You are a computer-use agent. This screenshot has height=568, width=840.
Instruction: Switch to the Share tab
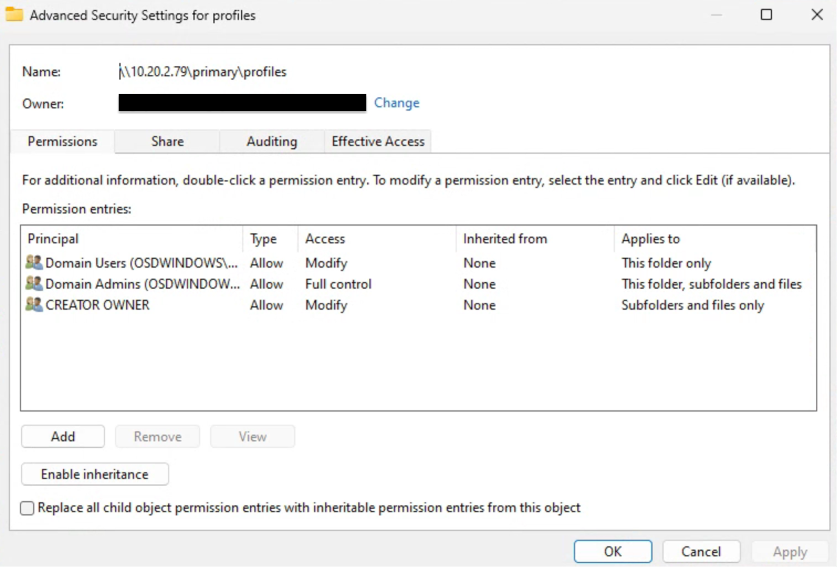(167, 142)
